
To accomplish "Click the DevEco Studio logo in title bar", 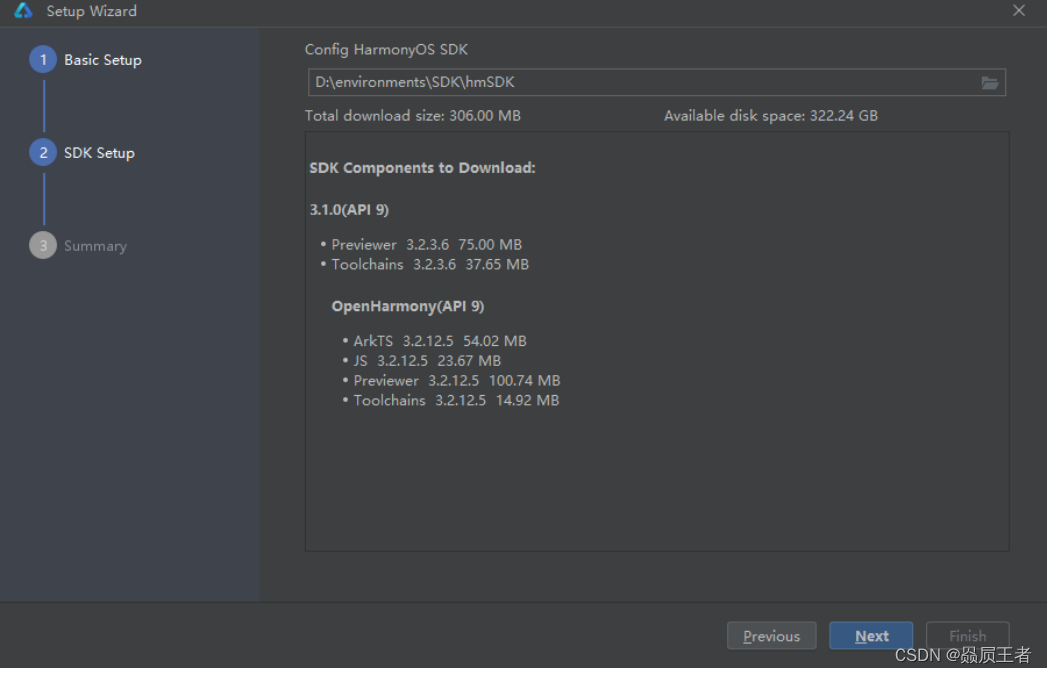I will click(23, 11).
